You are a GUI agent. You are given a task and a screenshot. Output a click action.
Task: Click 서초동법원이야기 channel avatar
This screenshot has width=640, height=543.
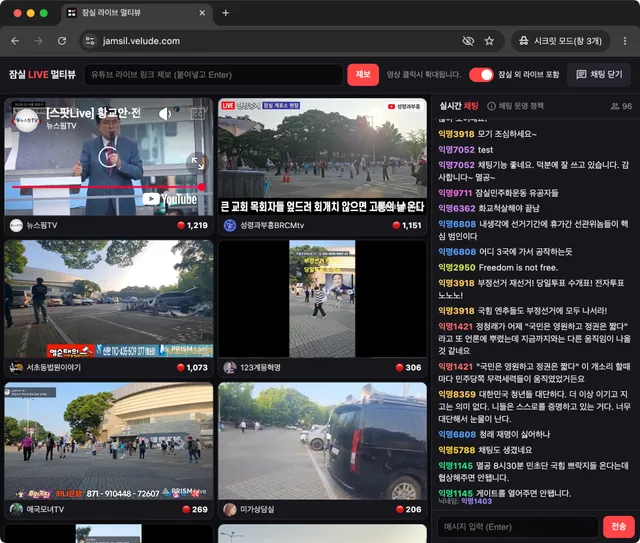tap(16, 367)
